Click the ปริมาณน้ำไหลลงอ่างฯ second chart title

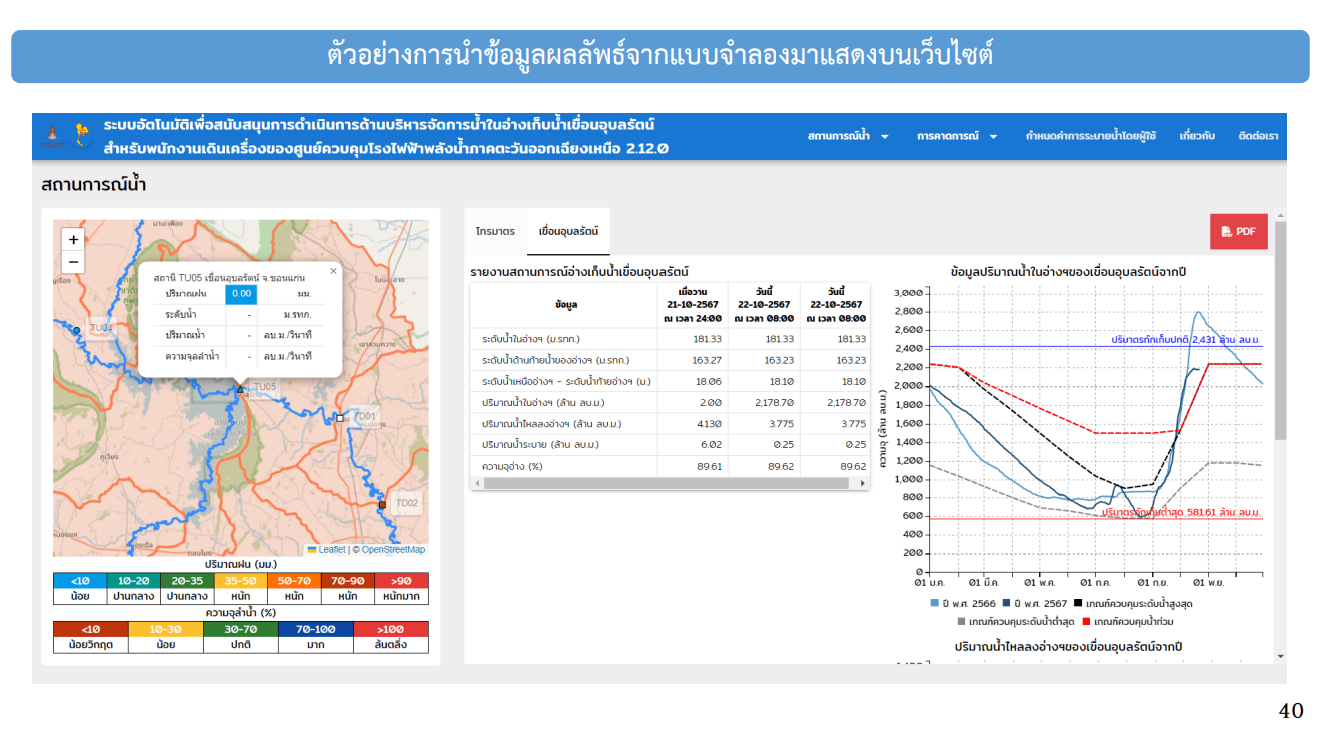(x=1068, y=648)
